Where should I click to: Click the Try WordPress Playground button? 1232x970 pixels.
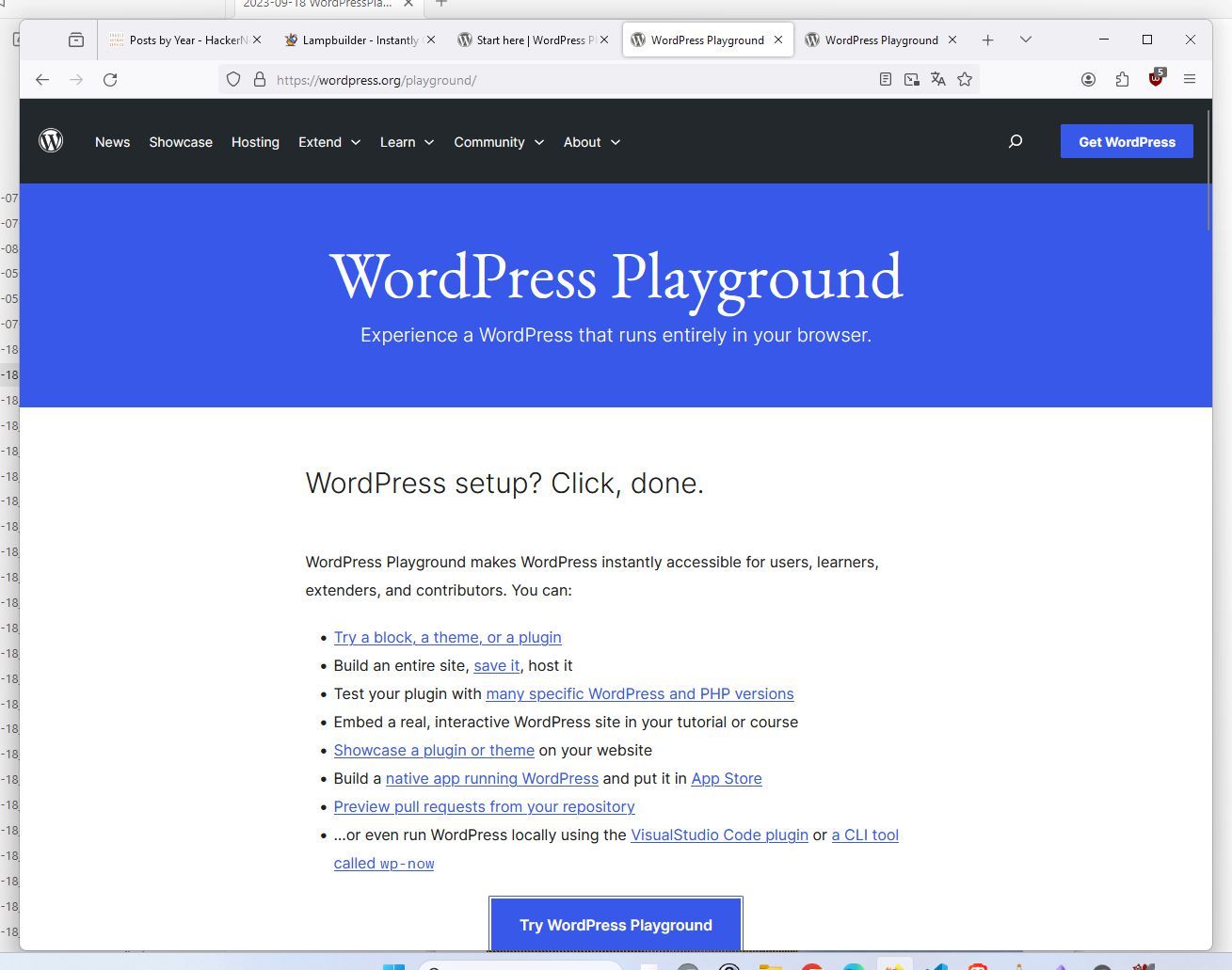616,925
